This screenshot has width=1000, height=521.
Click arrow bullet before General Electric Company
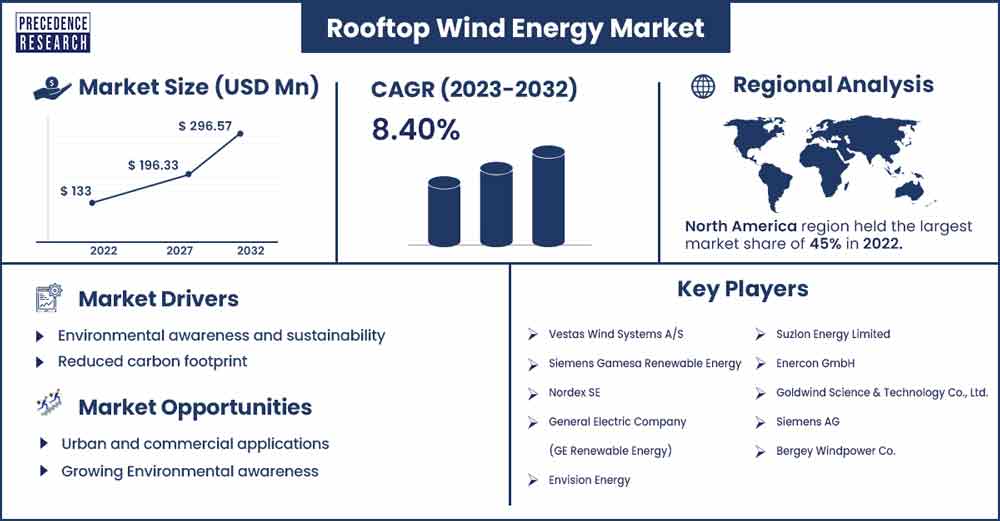coord(533,422)
